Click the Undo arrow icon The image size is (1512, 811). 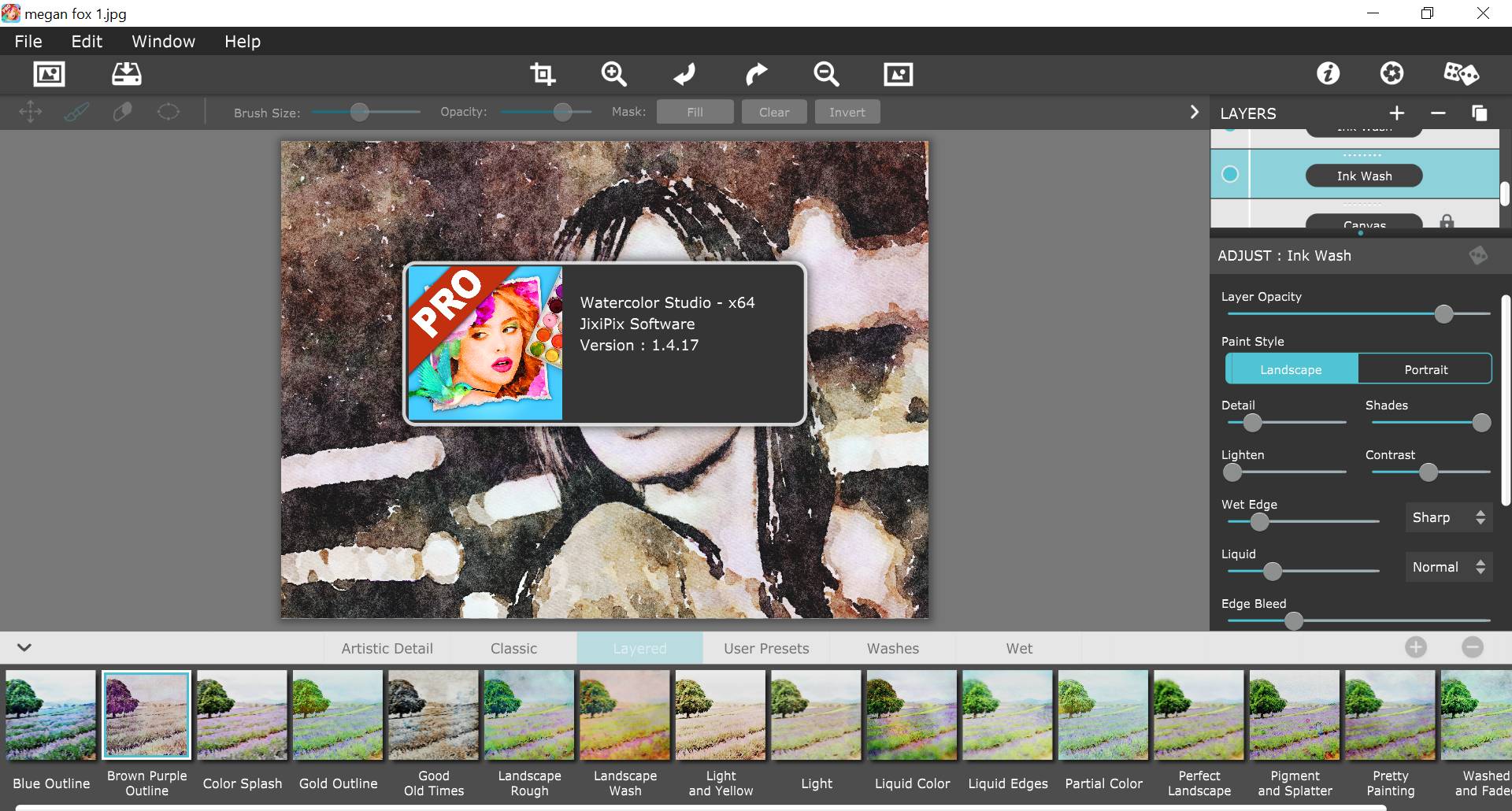[x=684, y=74]
